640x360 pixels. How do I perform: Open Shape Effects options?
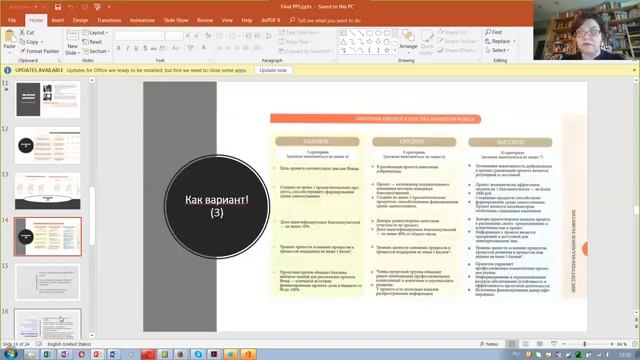[456, 50]
